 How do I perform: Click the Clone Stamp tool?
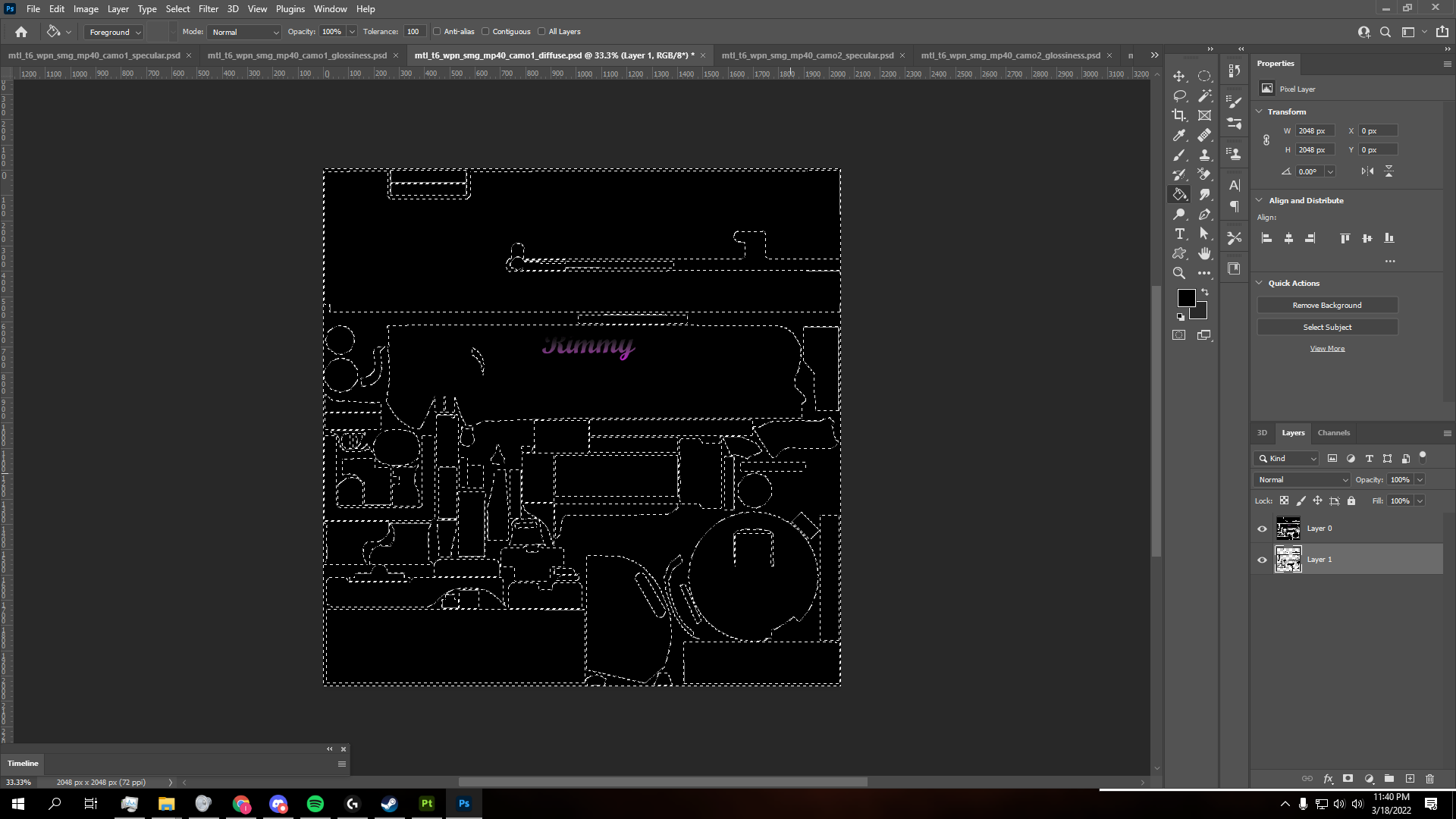1205,155
